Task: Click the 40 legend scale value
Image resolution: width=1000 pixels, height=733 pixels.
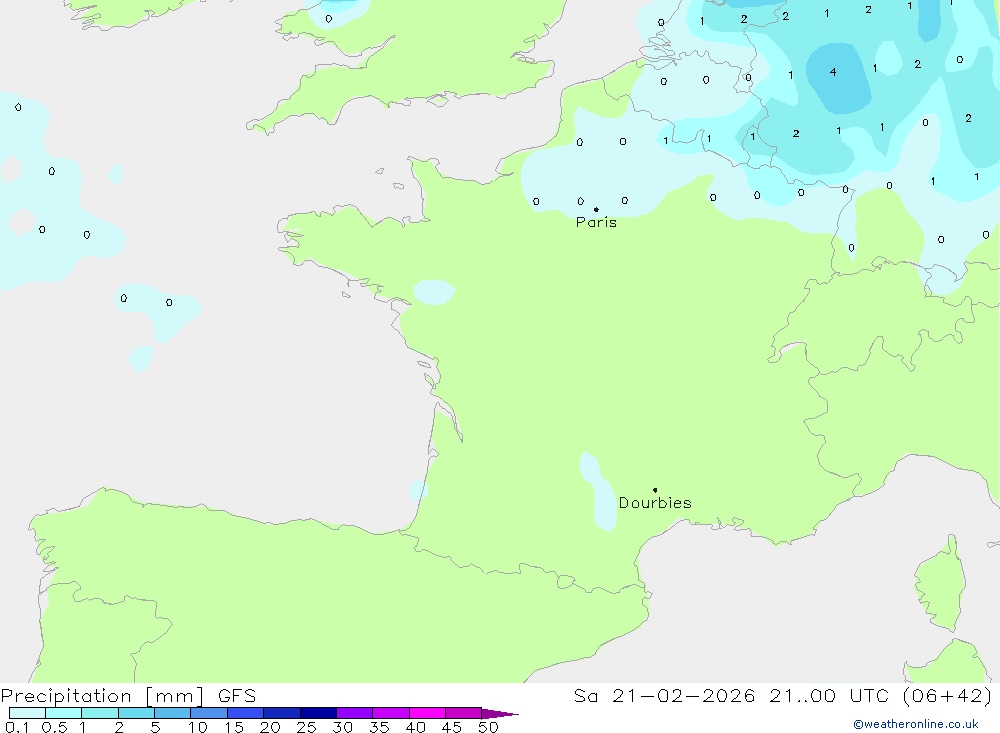Action: [x=416, y=727]
